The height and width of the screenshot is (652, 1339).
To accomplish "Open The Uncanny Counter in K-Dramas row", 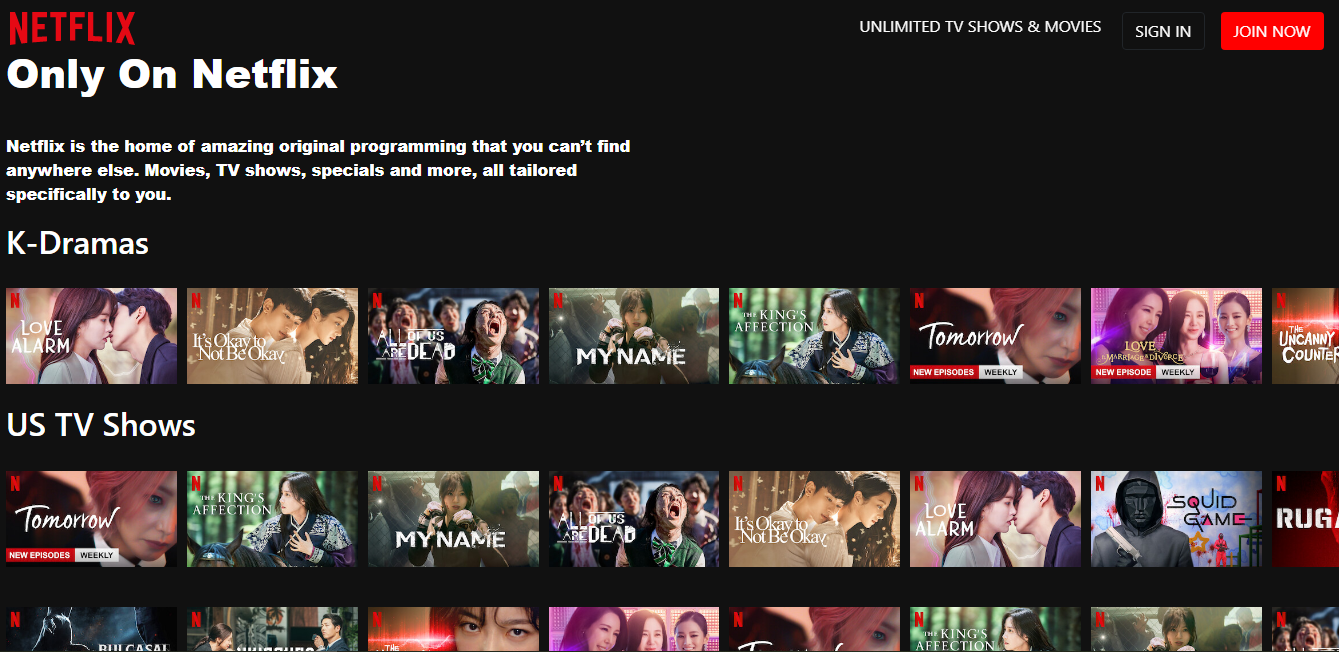I will pyautogui.click(x=1305, y=336).
